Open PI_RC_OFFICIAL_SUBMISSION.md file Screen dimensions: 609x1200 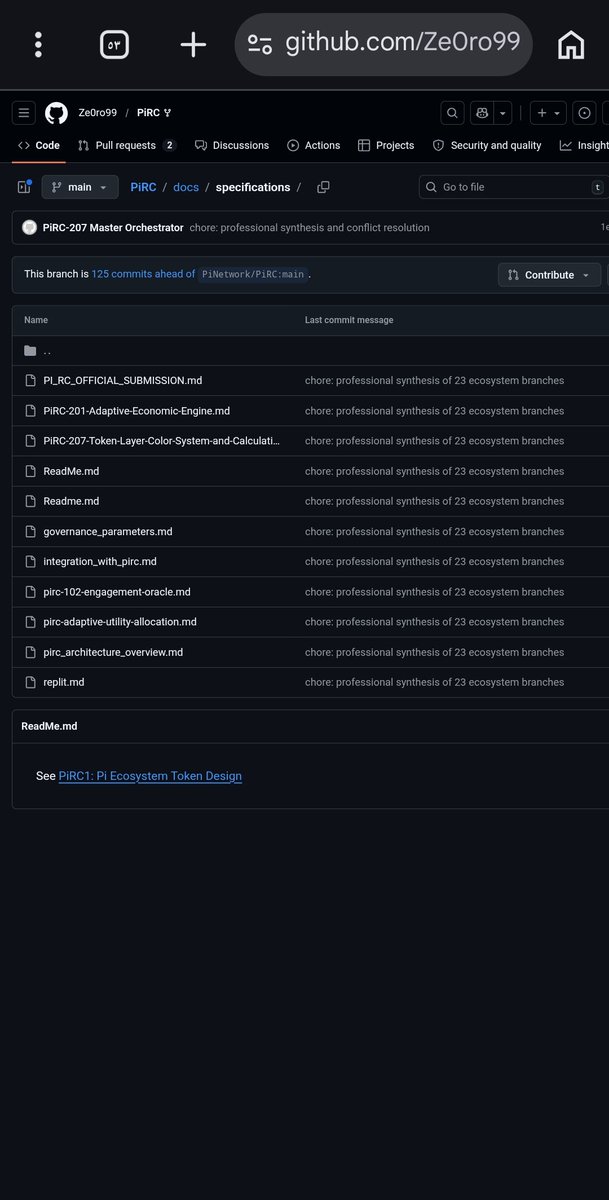[123, 381]
